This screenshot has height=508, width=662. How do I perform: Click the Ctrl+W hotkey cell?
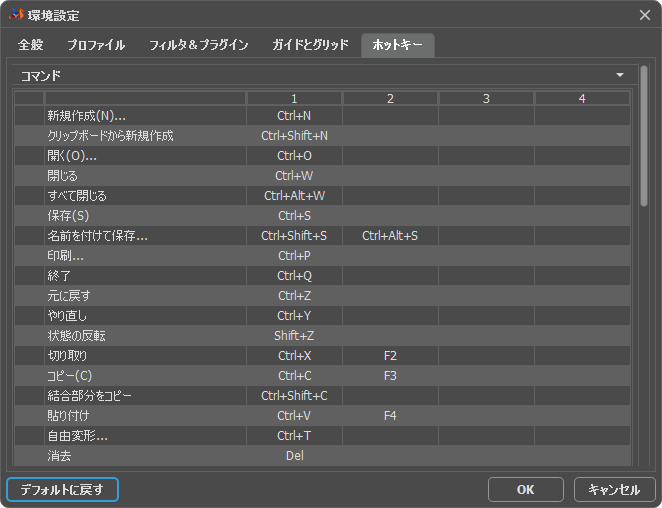294,176
